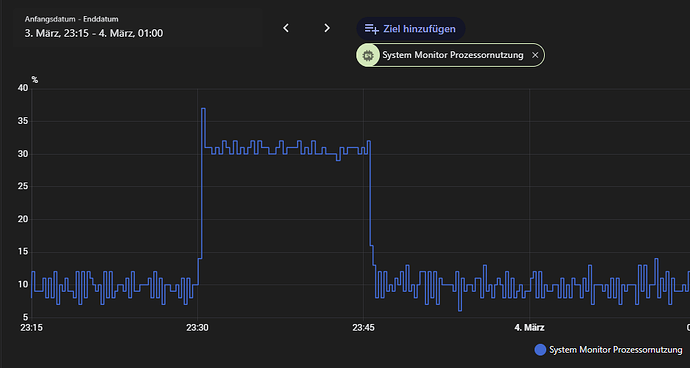Click the 35 value on y-axis
Screen dimensions: 690x368
click(x=24, y=121)
